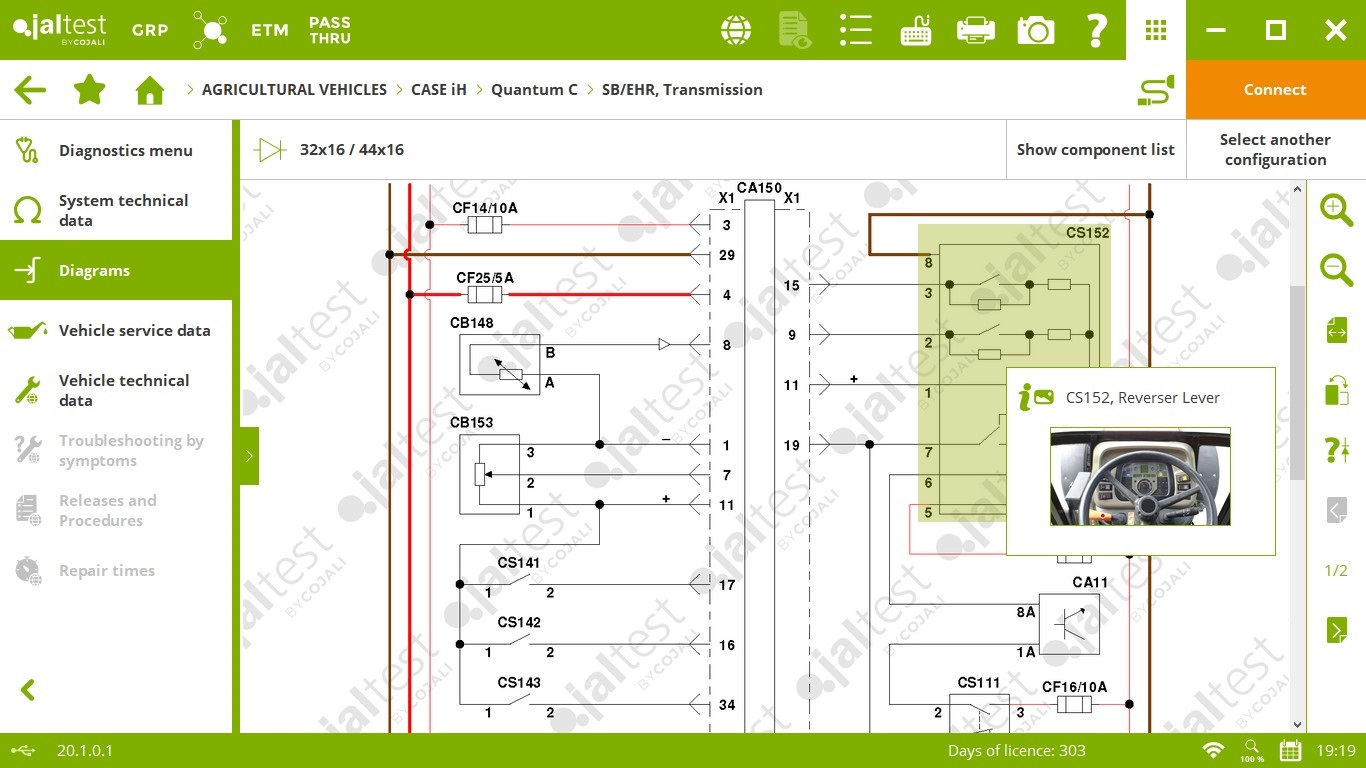This screenshot has width=1366, height=768.
Task: Open the PASS THRU module
Action: coord(330,30)
